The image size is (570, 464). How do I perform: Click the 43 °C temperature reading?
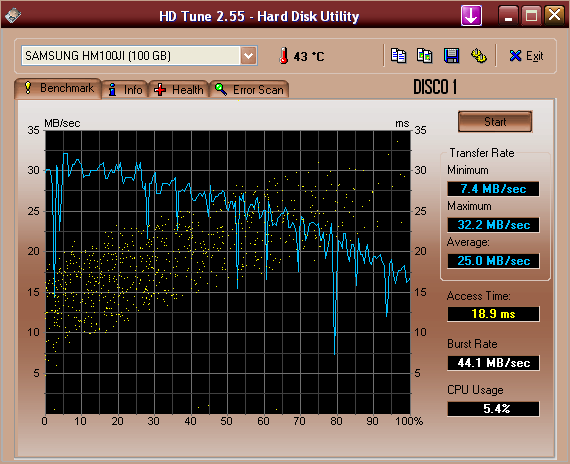point(309,56)
